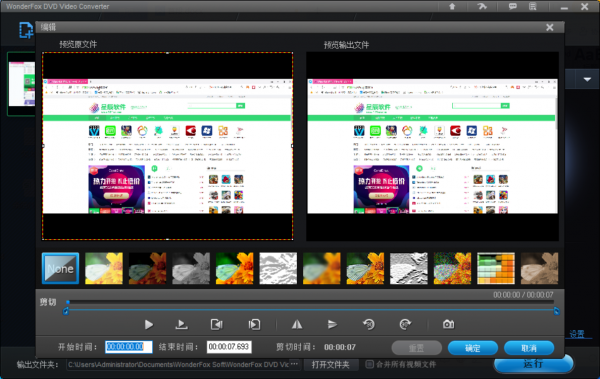Click the feedback chat icon in title bar

(x=512, y=7)
